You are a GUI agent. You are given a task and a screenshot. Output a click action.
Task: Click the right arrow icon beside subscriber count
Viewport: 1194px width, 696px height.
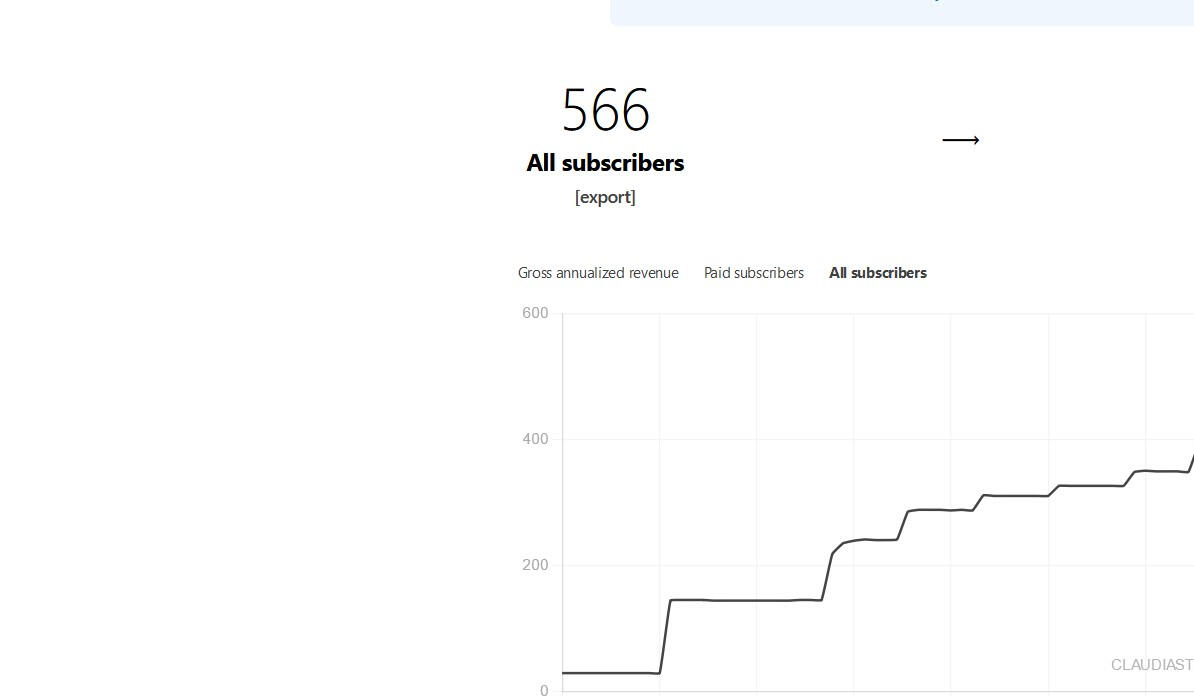(x=960, y=140)
